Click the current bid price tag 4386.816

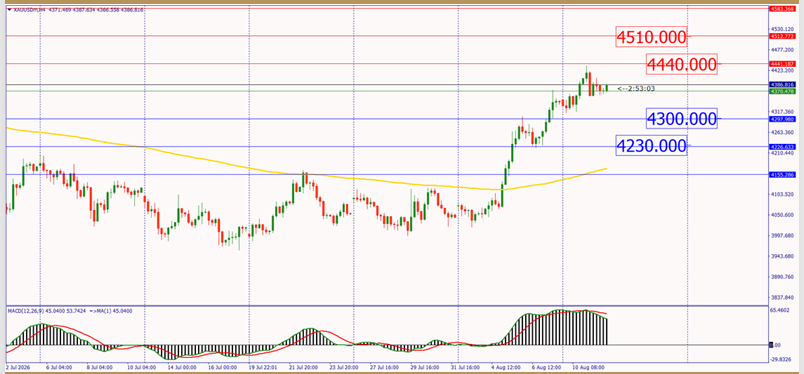coord(782,84)
